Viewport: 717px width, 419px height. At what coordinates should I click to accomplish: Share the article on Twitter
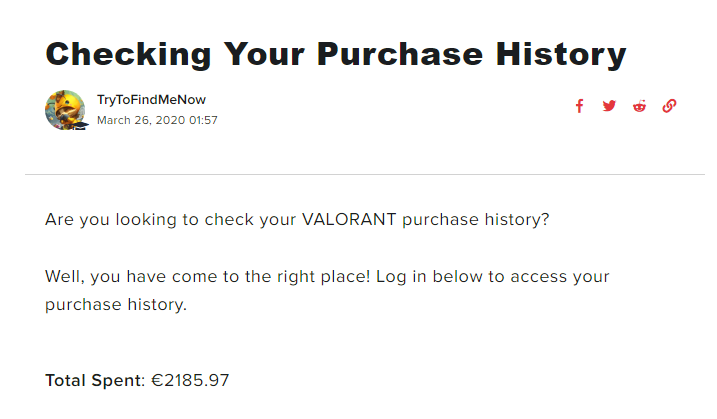609,106
